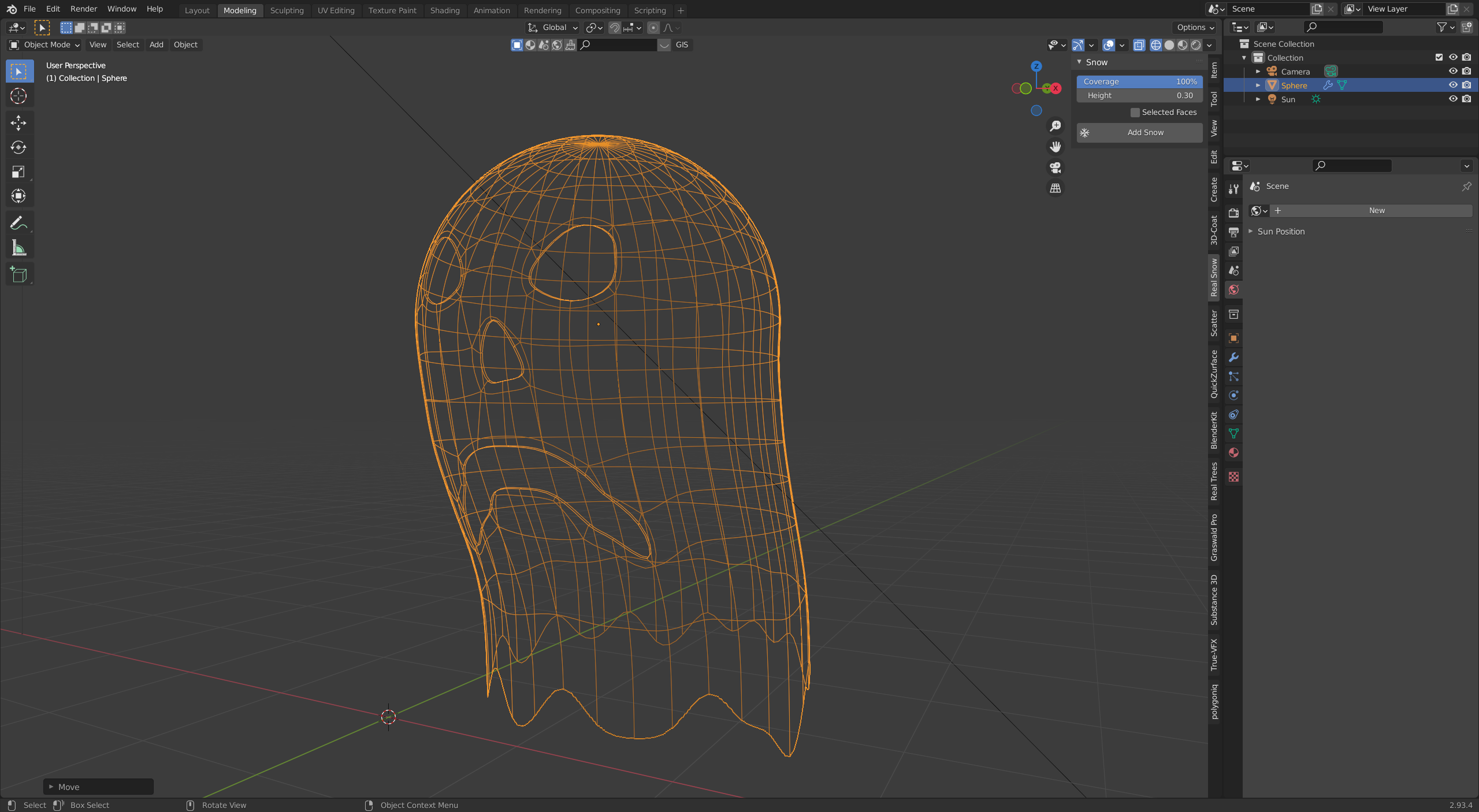Viewport: 1479px width, 812px height.
Task: Open the Global transform orientation dropdown
Action: (x=553, y=28)
